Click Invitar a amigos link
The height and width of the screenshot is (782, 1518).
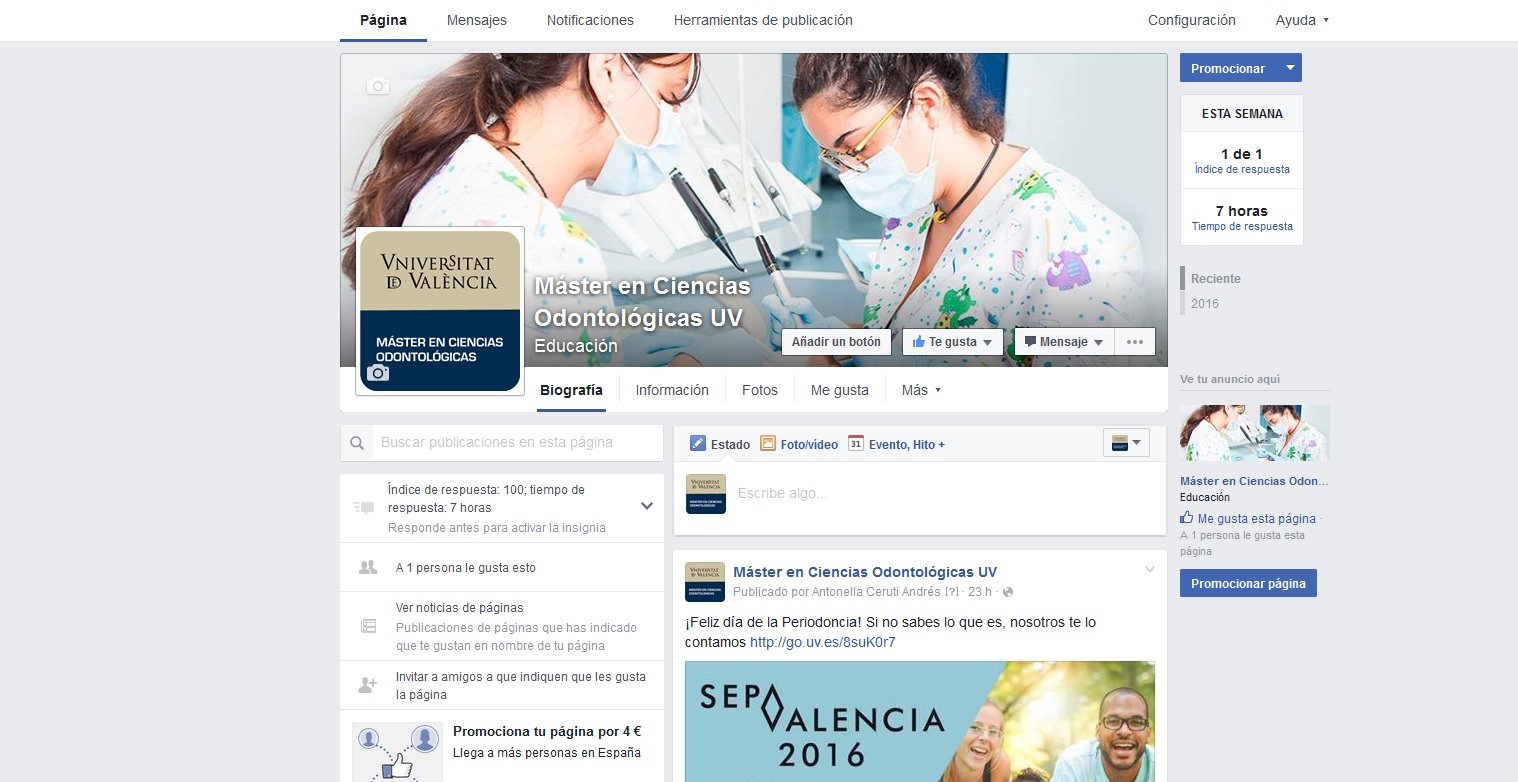[x=521, y=685]
